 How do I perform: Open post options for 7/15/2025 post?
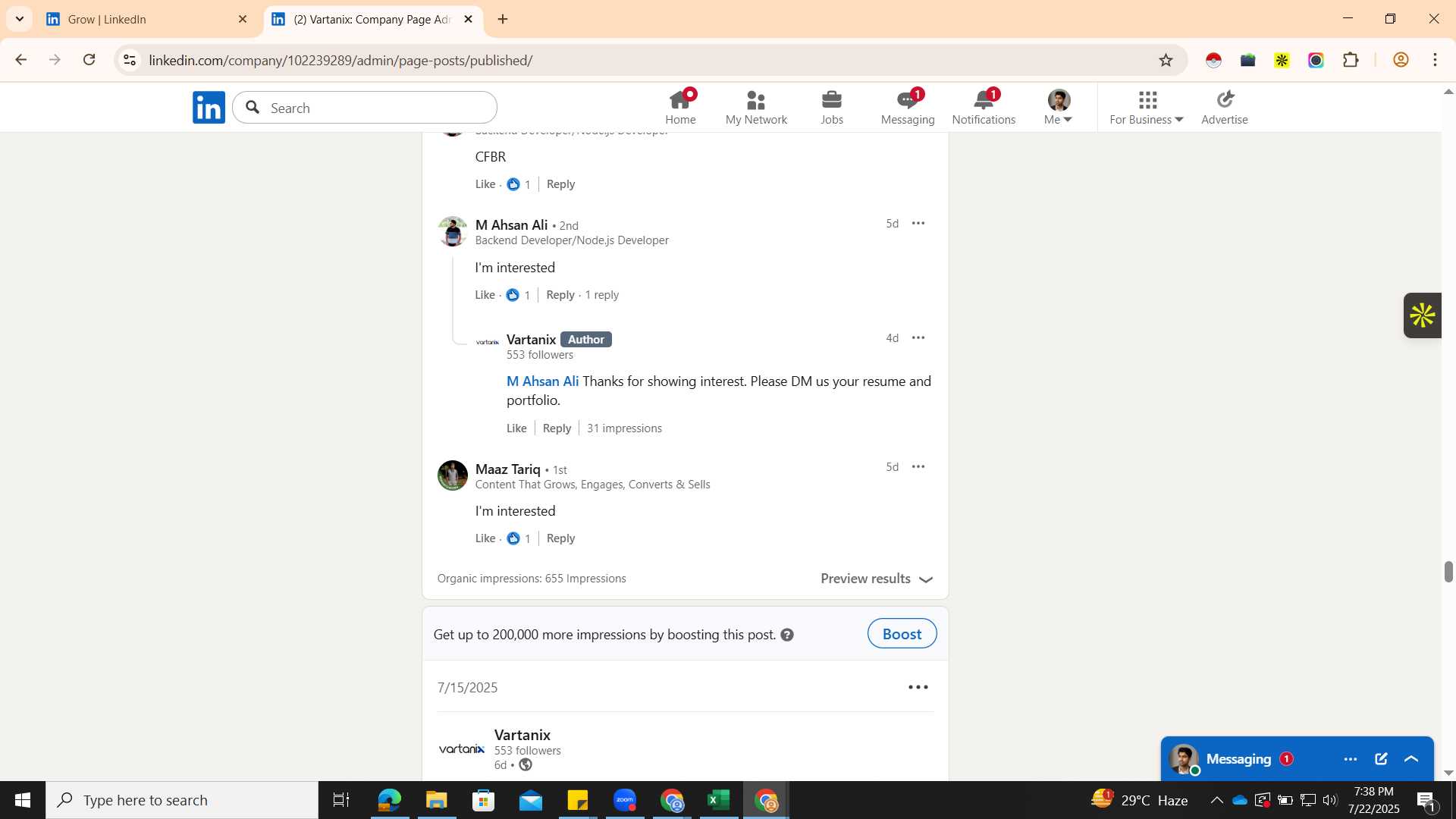(x=918, y=687)
